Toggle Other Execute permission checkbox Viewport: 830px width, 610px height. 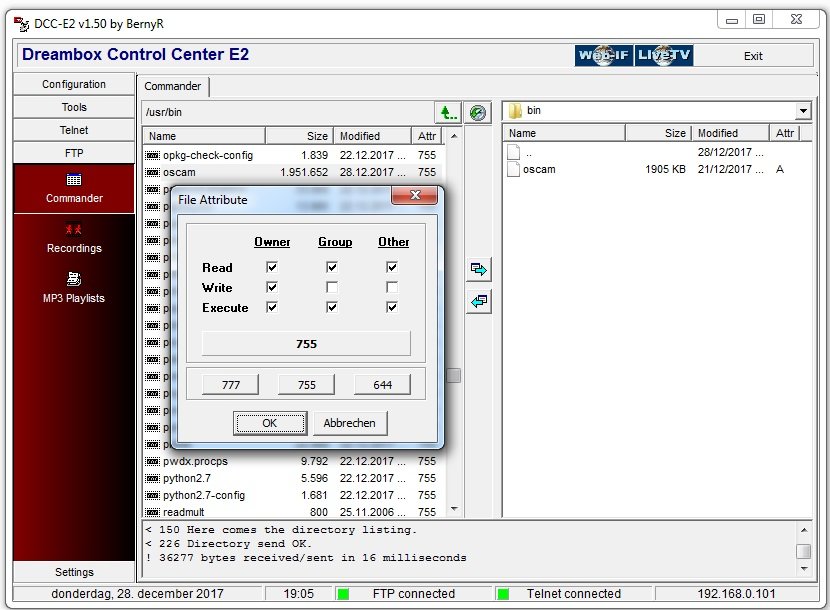pos(392,308)
